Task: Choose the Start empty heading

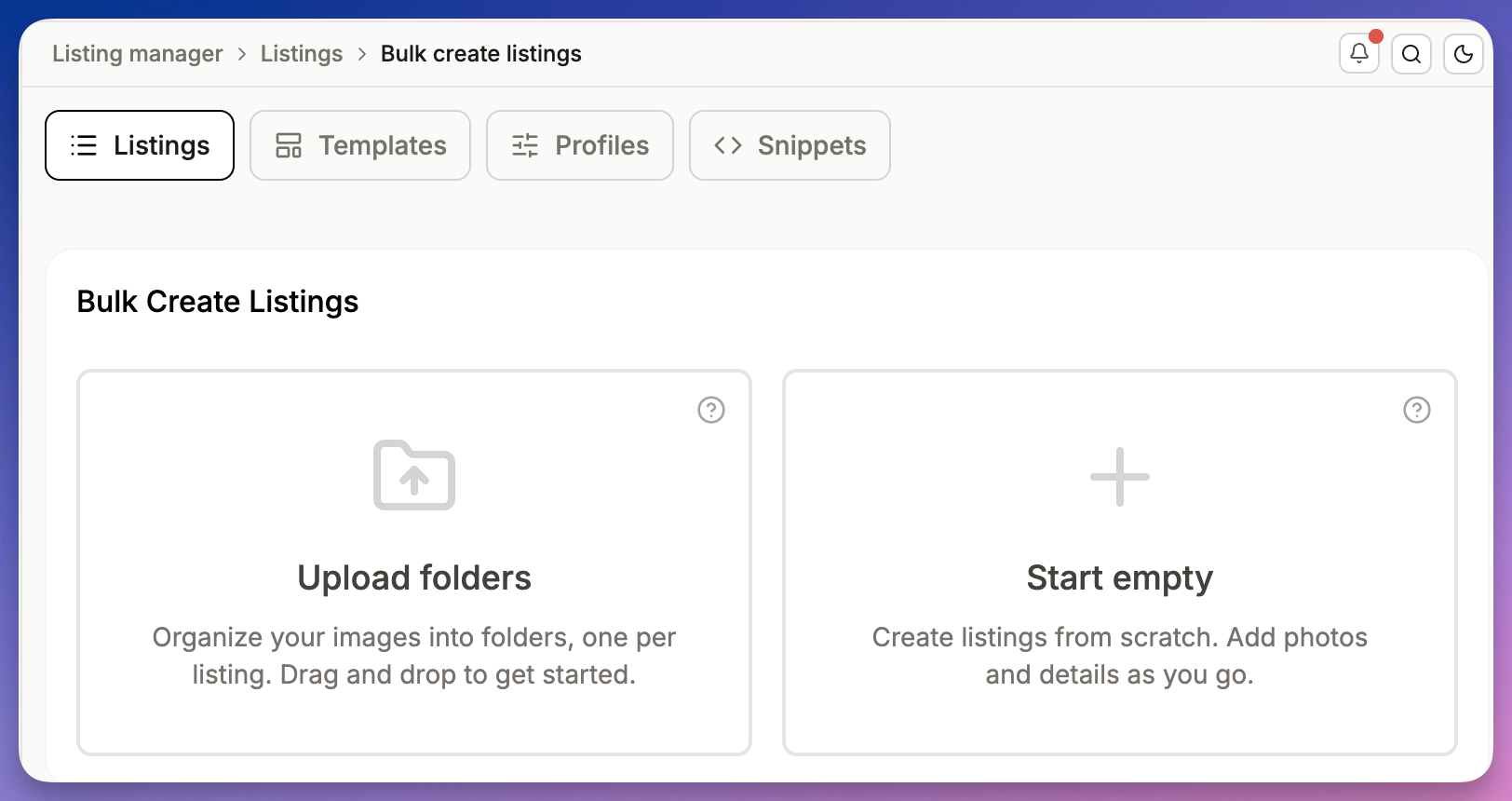Action: (x=1120, y=578)
